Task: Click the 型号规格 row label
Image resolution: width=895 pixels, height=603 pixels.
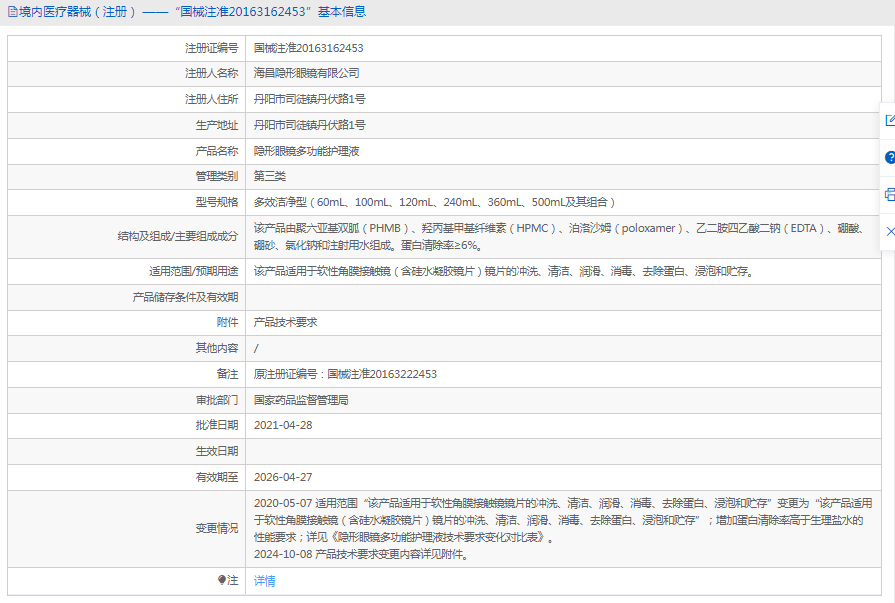Action: coord(216,202)
